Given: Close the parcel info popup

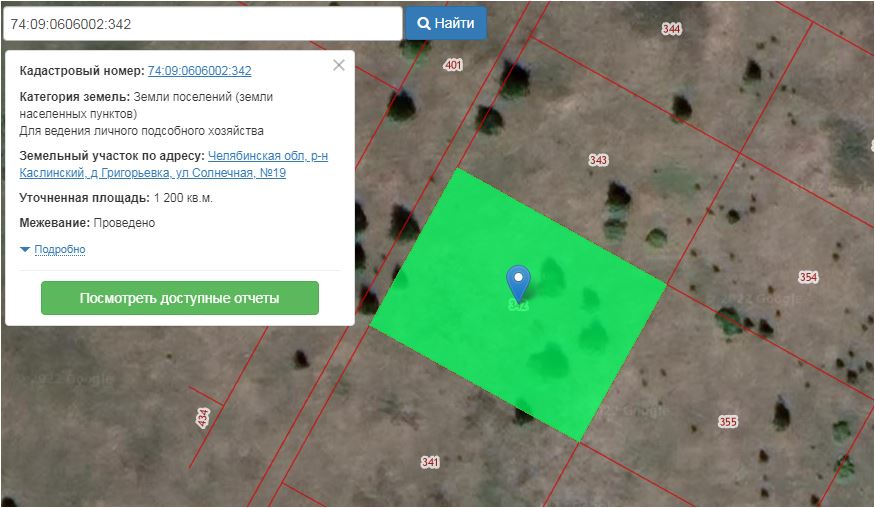Looking at the screenshot, I should coord(339,65).
